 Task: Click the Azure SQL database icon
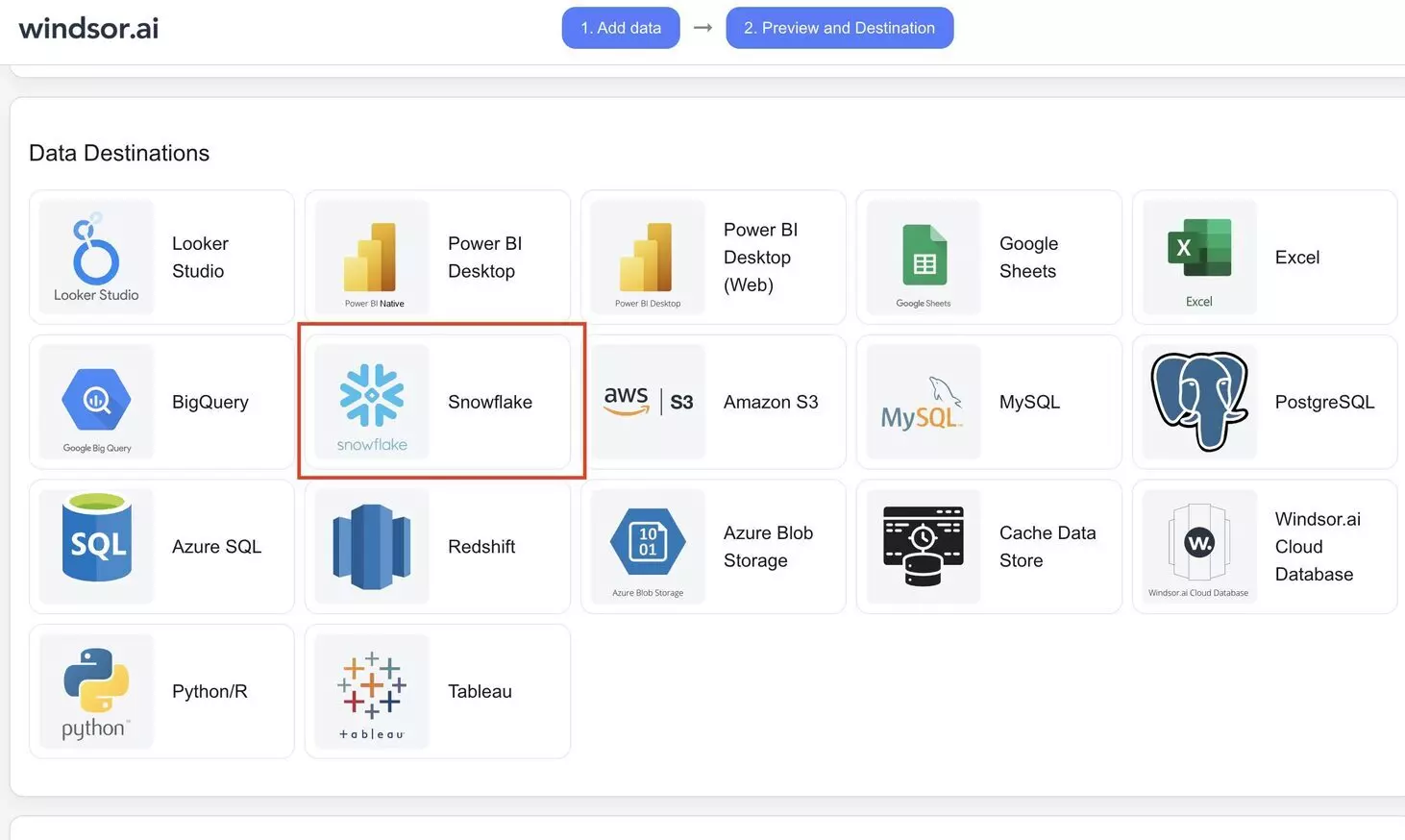(x=96, y=546)
